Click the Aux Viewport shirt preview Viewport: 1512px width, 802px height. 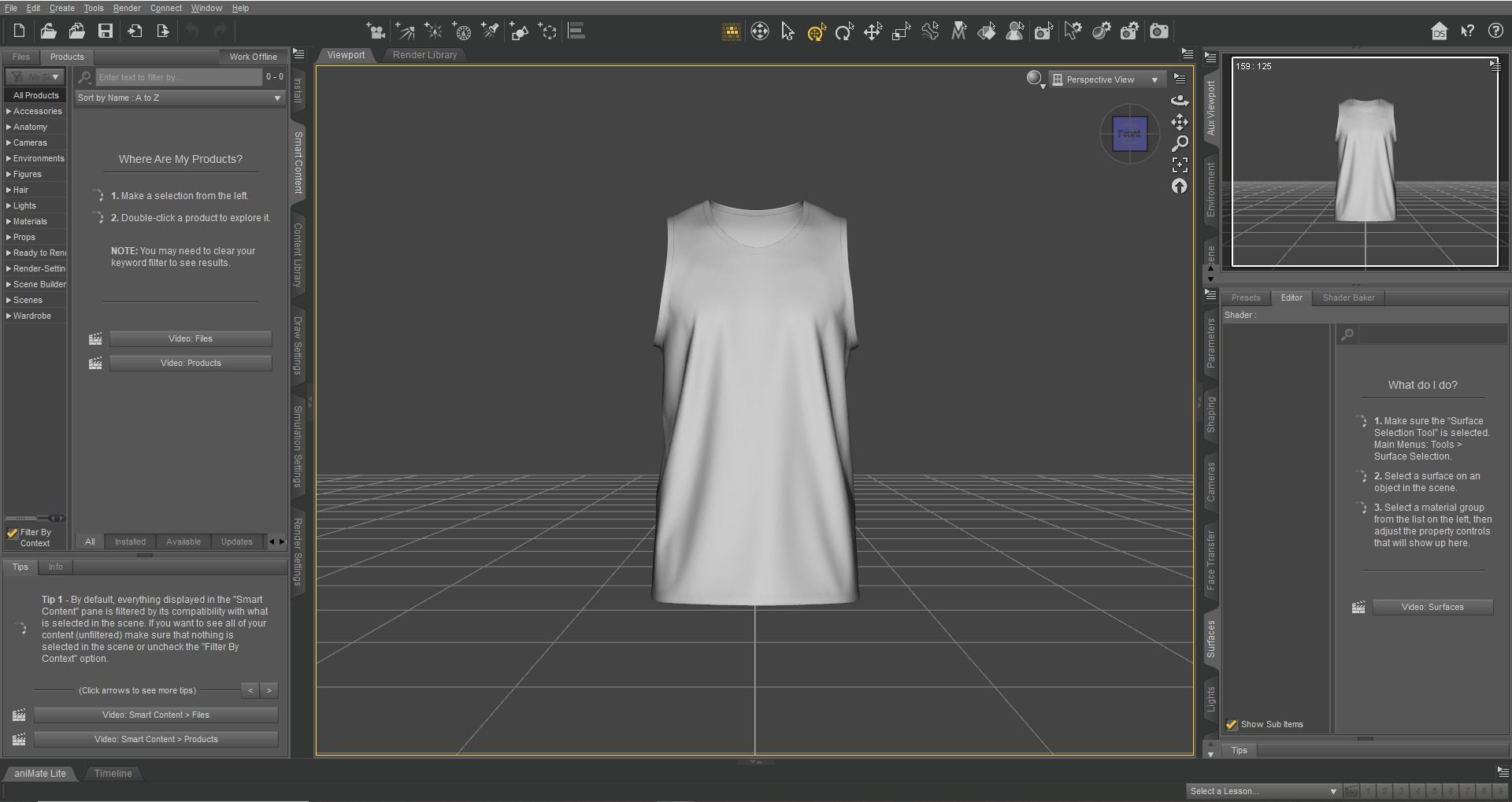[x=1366, y=161]
